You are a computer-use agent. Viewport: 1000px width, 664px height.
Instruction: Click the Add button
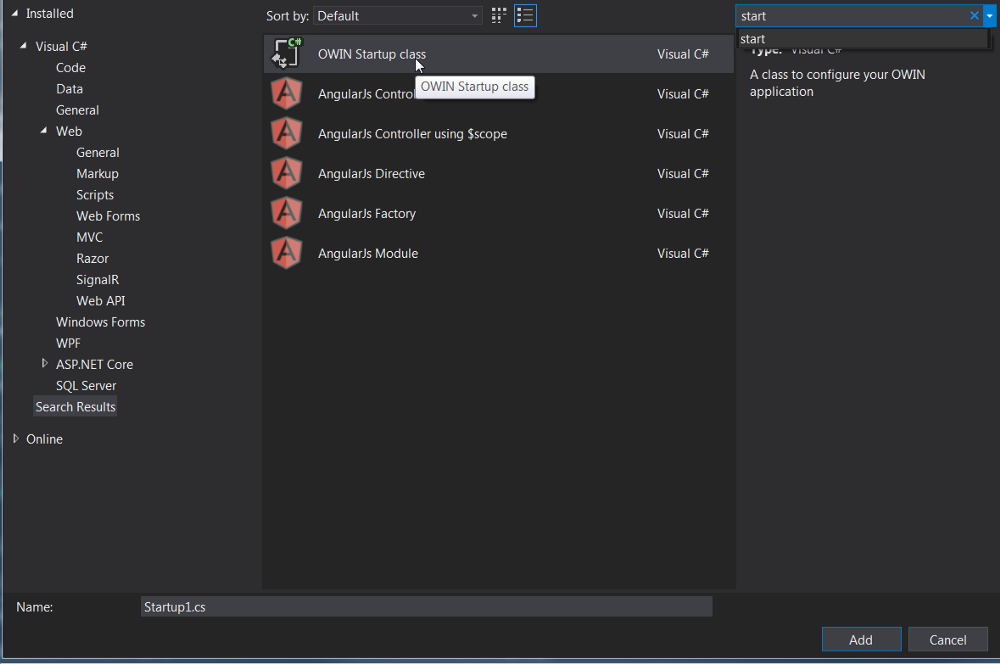(861, 639)
